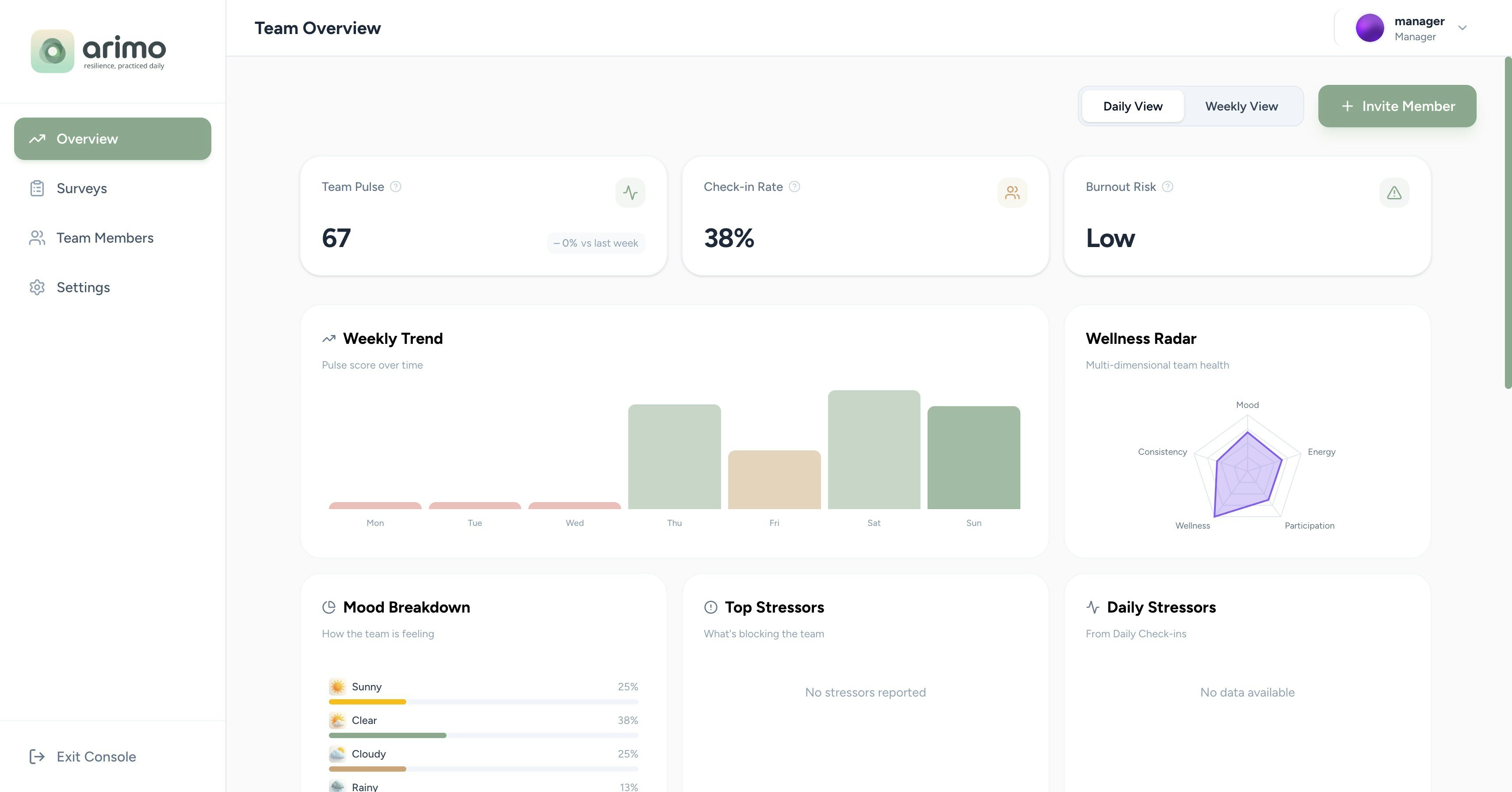1512x792 pixels.
Task: Click the Invite Member button
Action: pyautogui.click(x=1397, y=106)
